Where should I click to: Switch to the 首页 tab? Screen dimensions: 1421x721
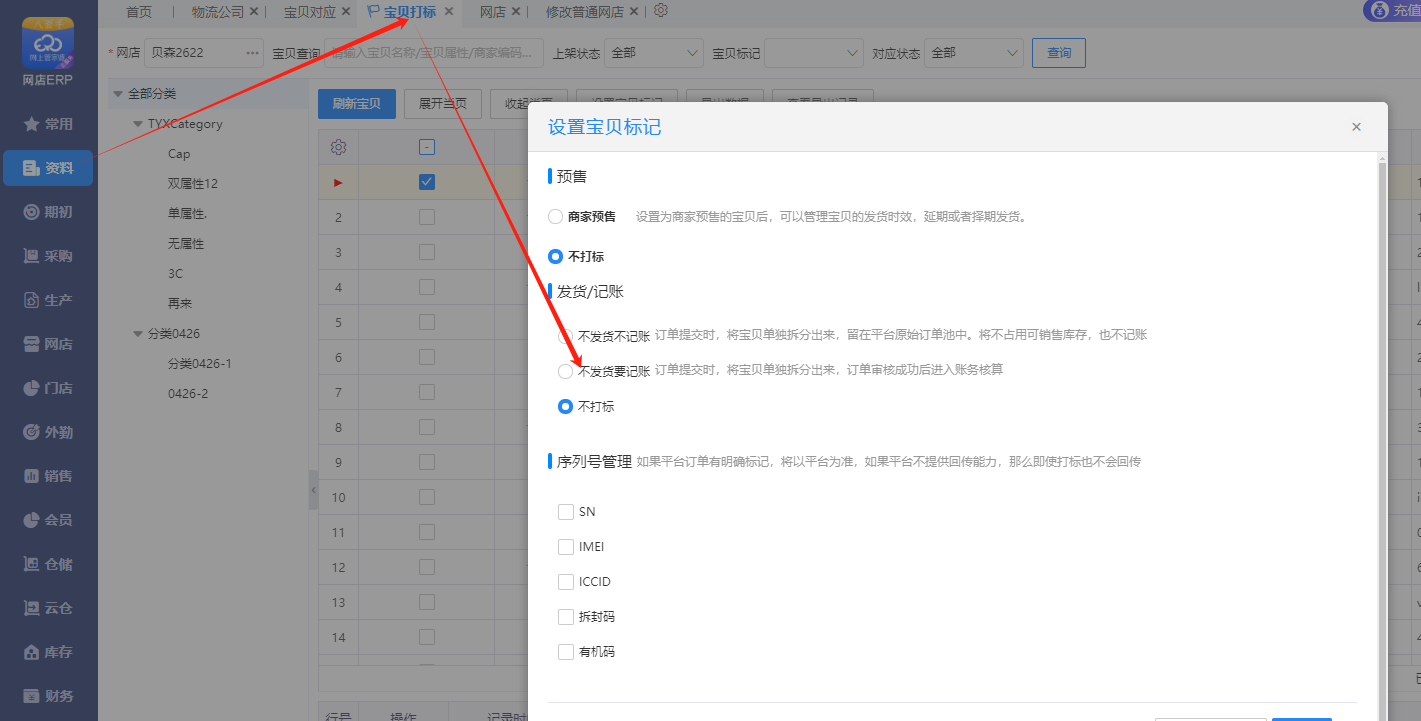click(x=139, y=12)
